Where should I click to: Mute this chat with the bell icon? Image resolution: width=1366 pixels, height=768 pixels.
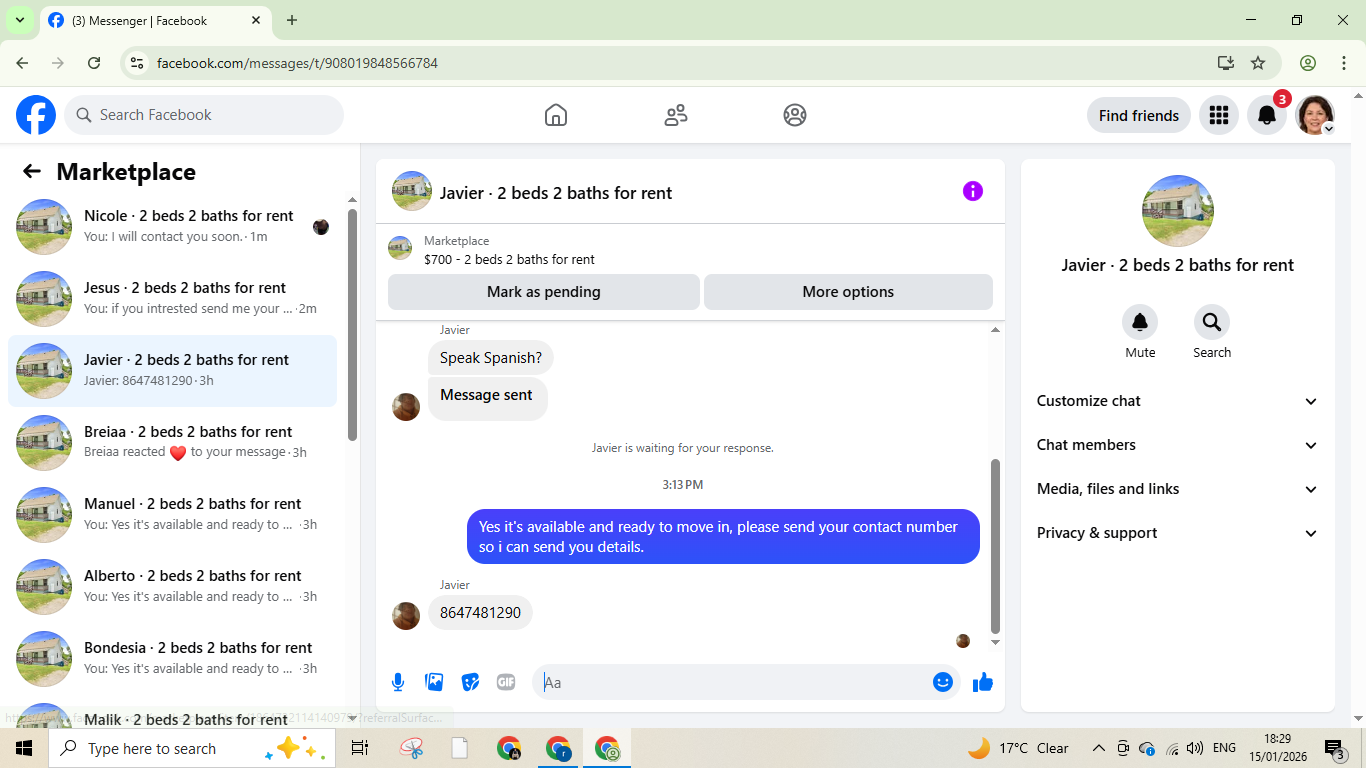(x=1140, y=322)
